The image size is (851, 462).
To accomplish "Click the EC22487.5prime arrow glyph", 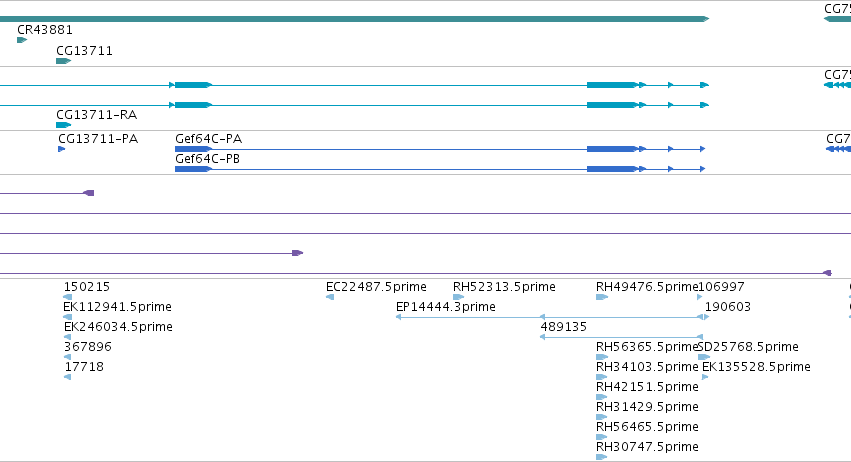I will pyautogui.click(x=330, y=297).
